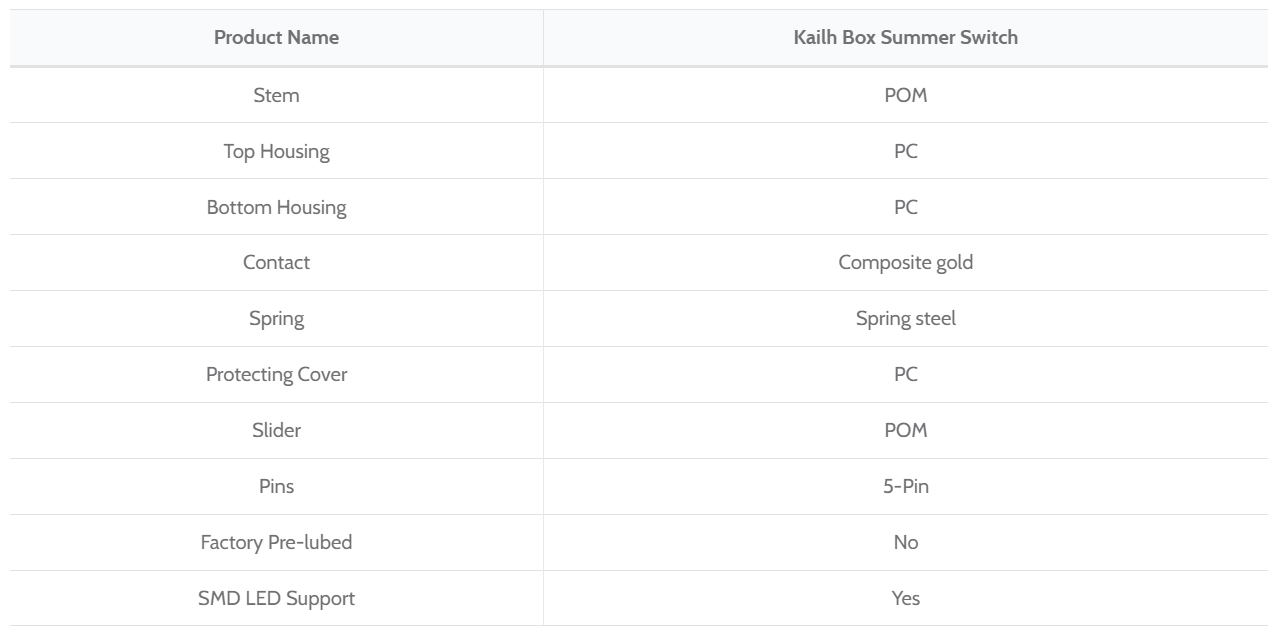Select the Top Housing row label
Viewport: 1278px width, 642px height.
pos(276,151)
